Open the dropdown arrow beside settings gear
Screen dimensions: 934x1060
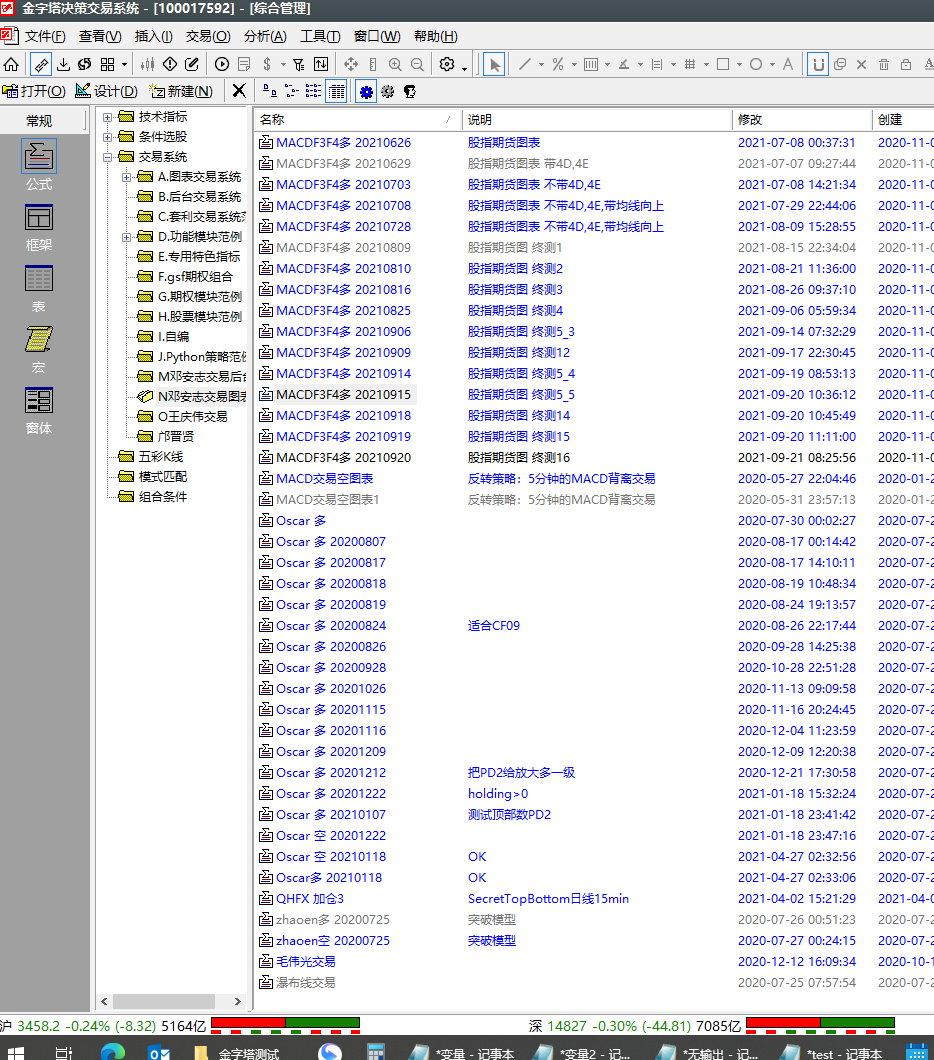pos(465,68)
